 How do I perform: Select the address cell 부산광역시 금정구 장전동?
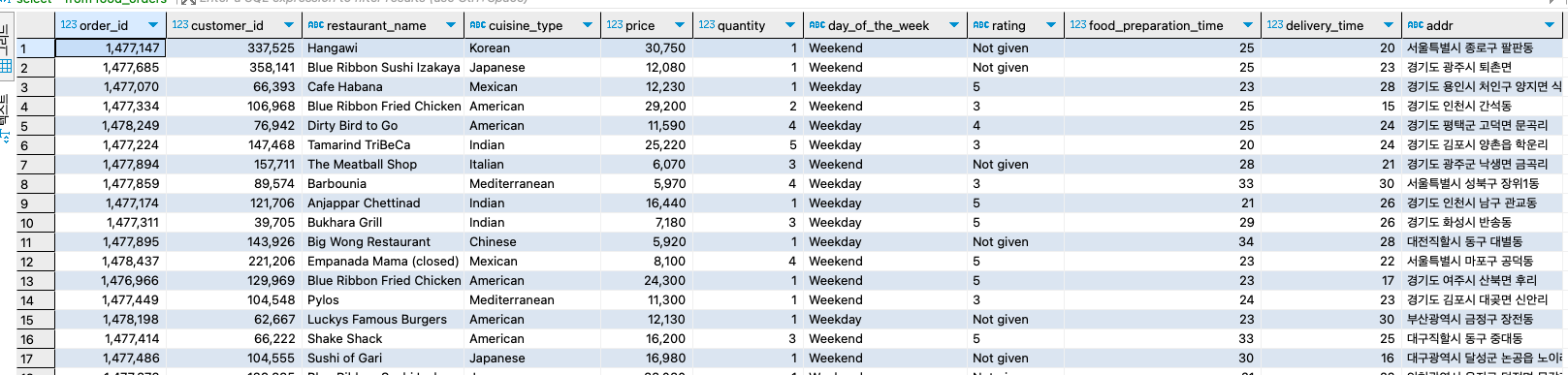click(x=1482, y=319)
